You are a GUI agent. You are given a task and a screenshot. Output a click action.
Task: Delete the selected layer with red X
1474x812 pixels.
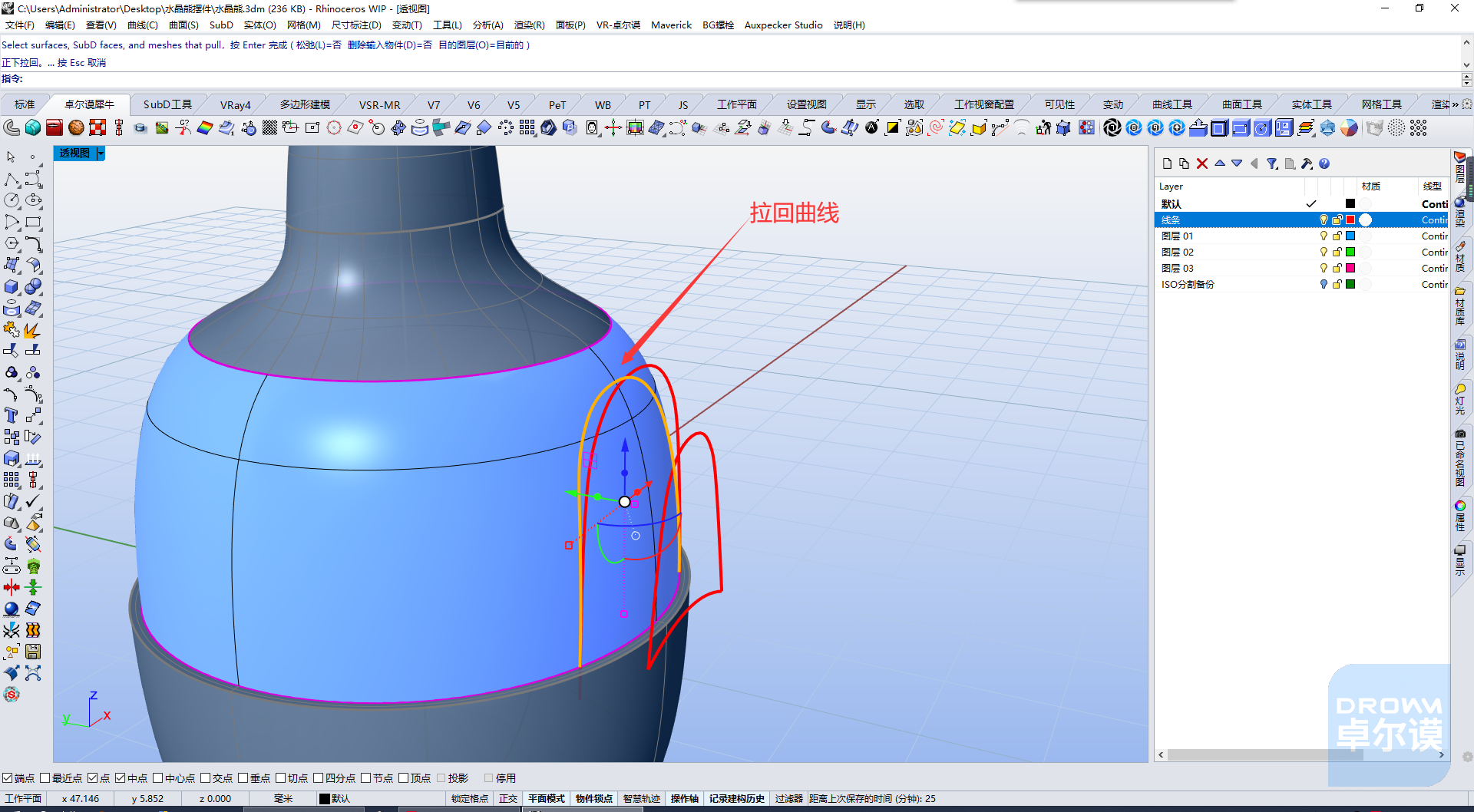[1202, 163]
